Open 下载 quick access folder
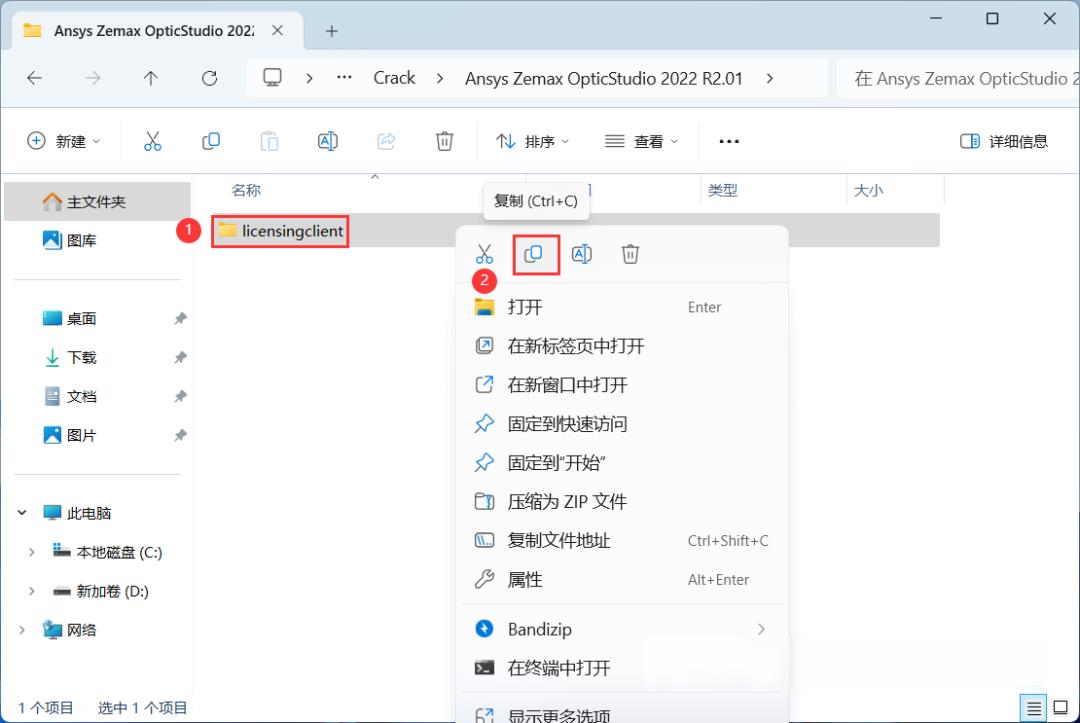This screenshot has height=723, width=1080. [81, 357]
